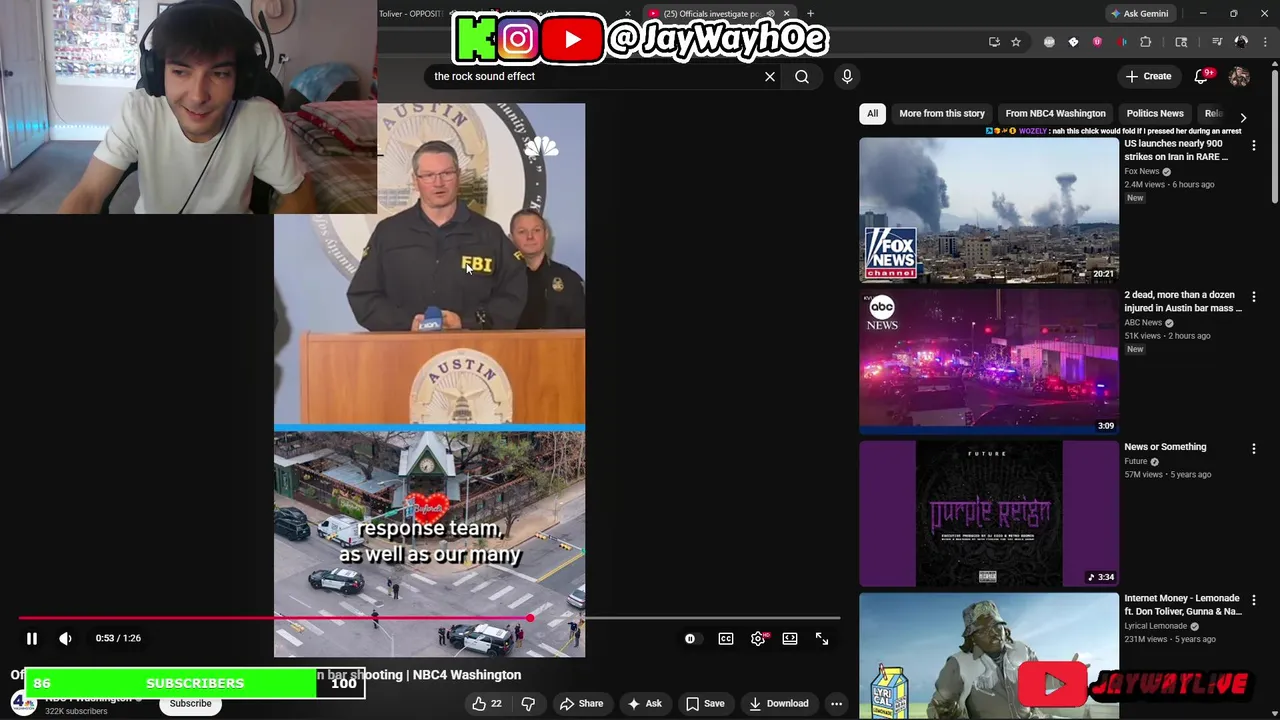
Task: Open options menu for Fox News video
Action: click(1254, 146)
